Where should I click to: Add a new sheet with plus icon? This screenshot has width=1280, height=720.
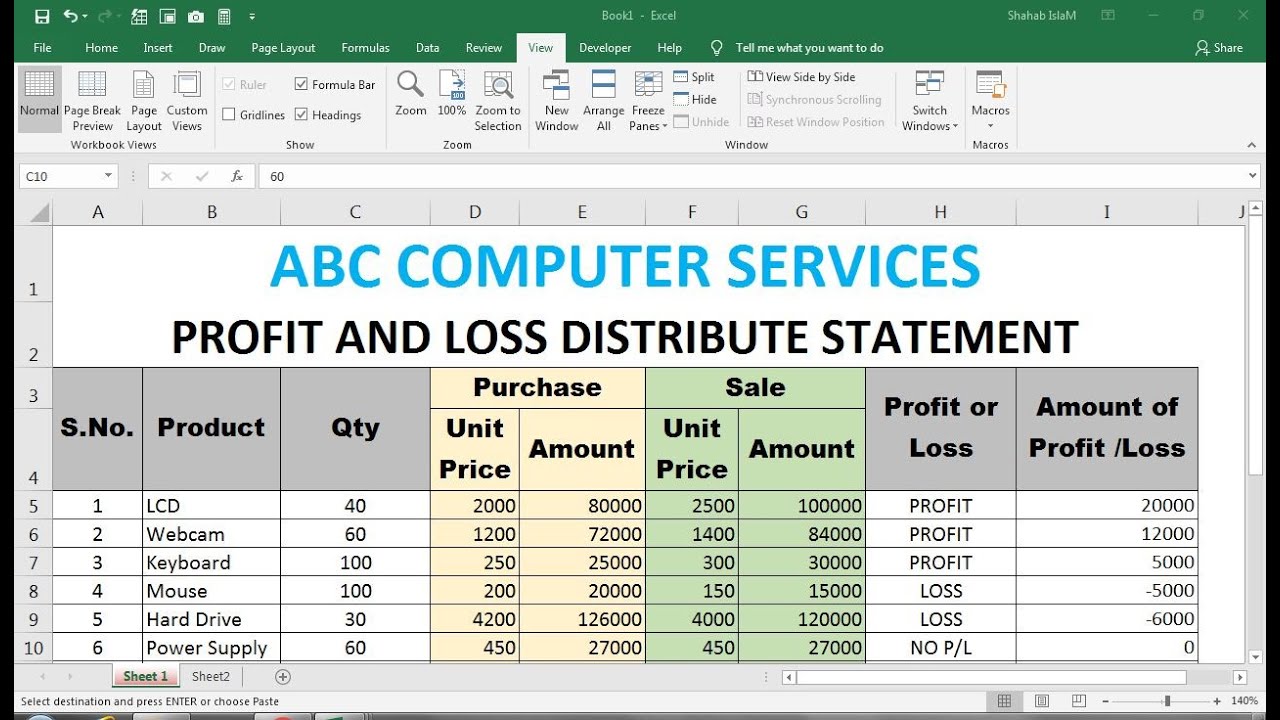click(x=283, y=677)
